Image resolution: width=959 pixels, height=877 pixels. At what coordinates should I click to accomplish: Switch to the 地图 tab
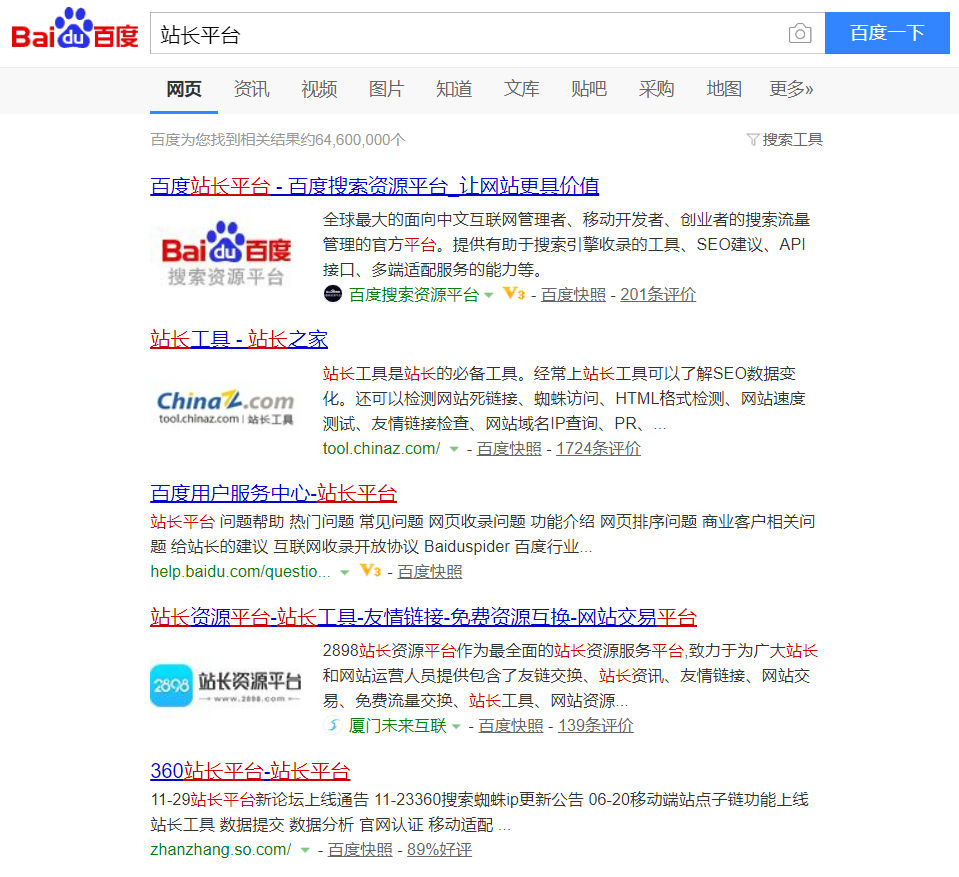pos(724,89)
